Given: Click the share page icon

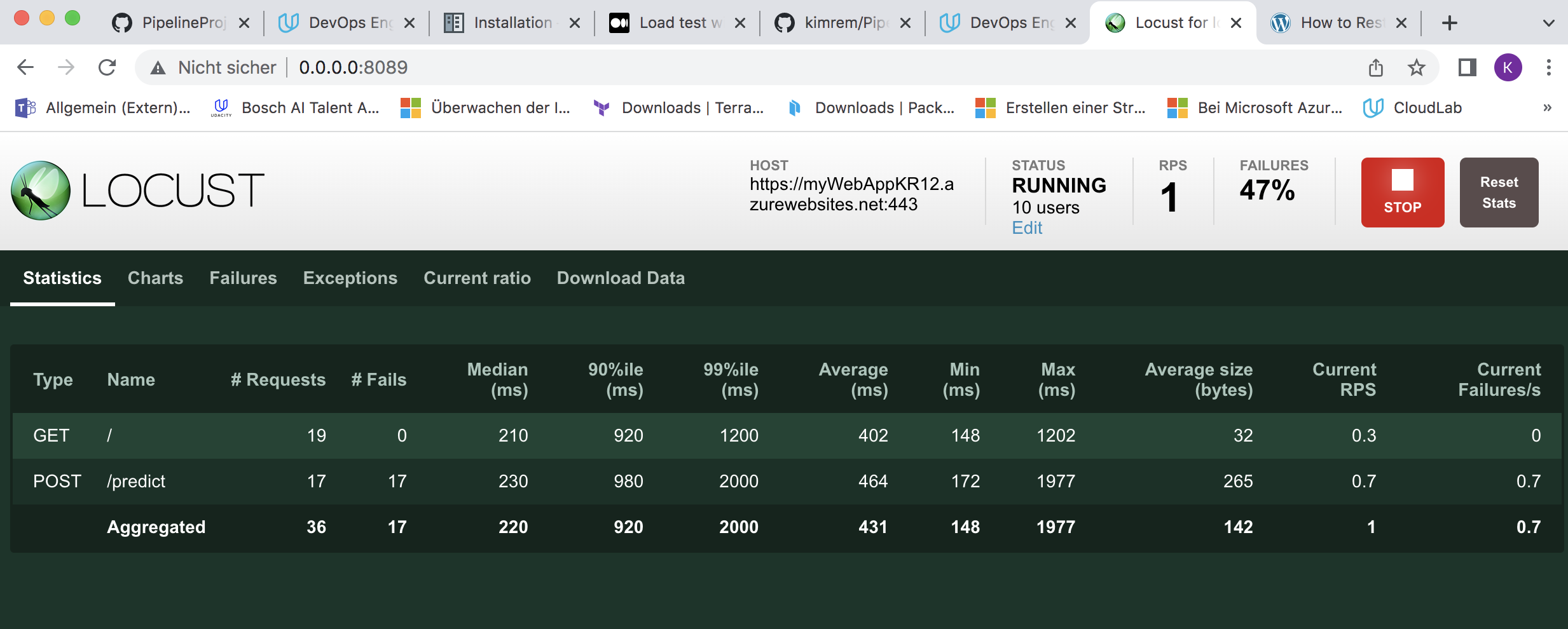Looking at the screenshot, I should click(1375, 67).
